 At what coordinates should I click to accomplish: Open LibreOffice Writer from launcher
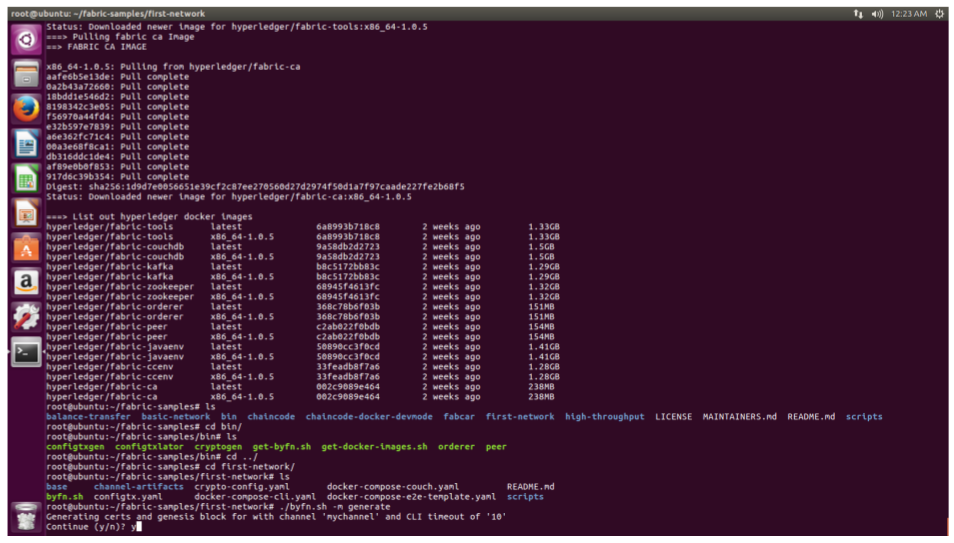pos(26,144)
